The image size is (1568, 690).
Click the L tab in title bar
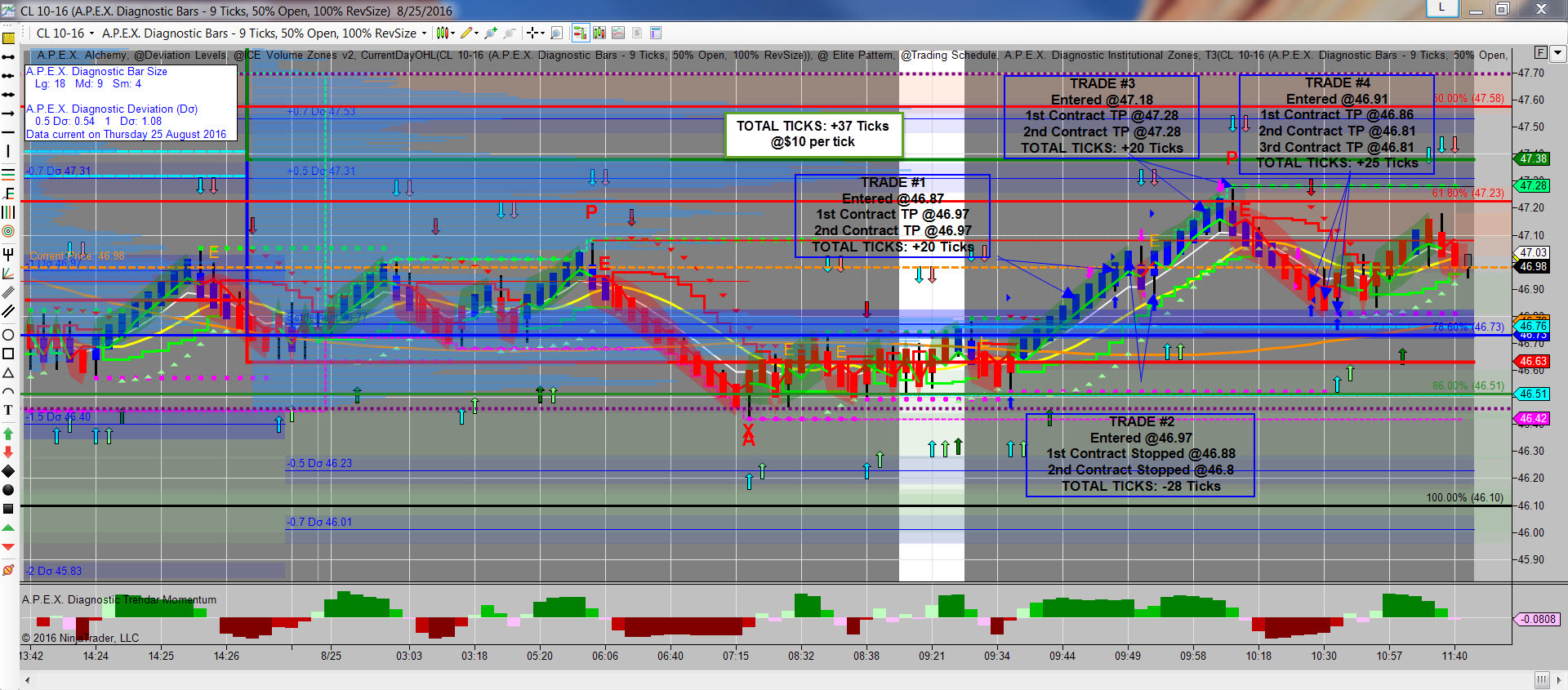[1442, 7]
